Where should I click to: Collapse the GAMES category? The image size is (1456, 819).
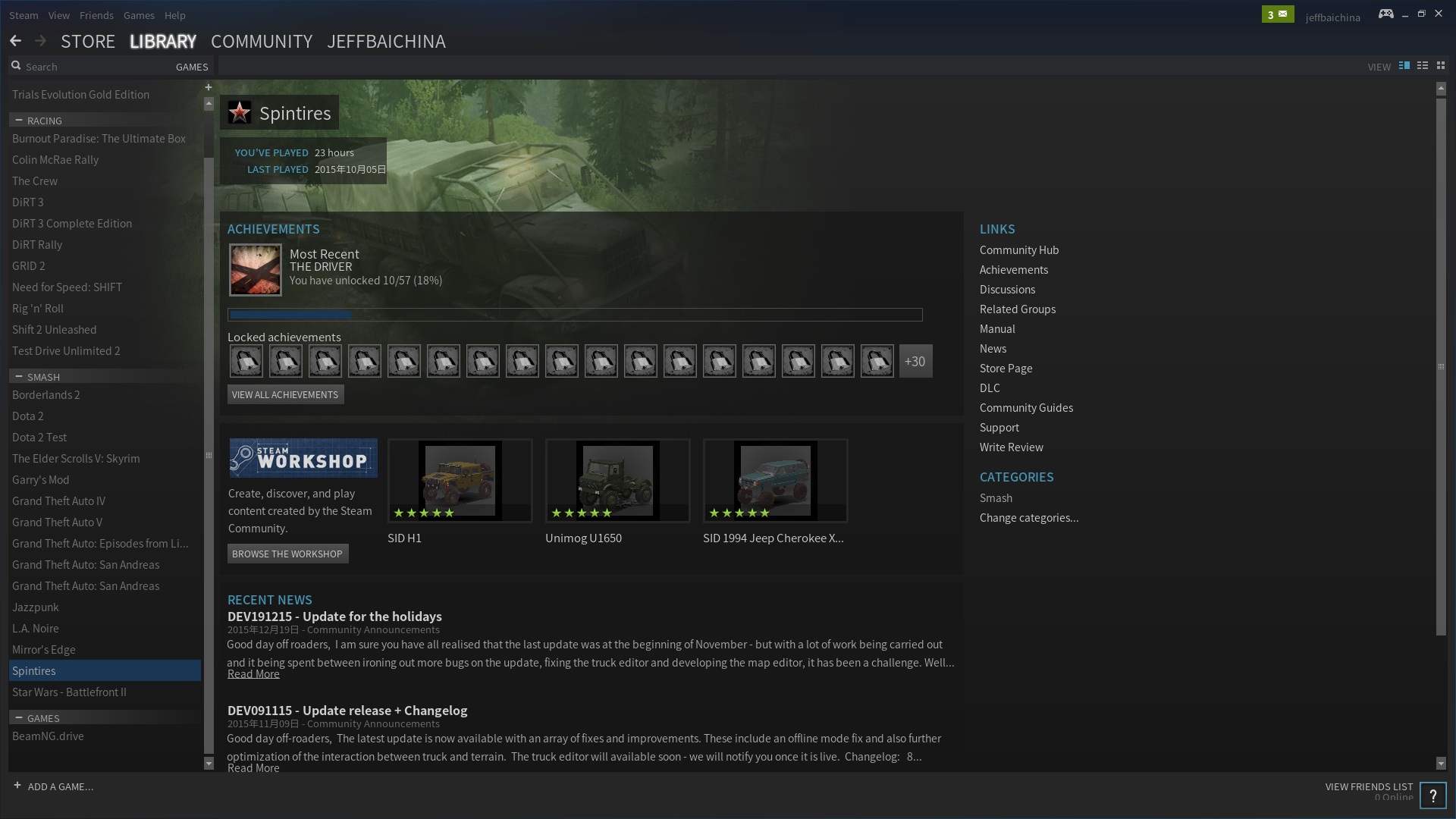tap(19, 717)
